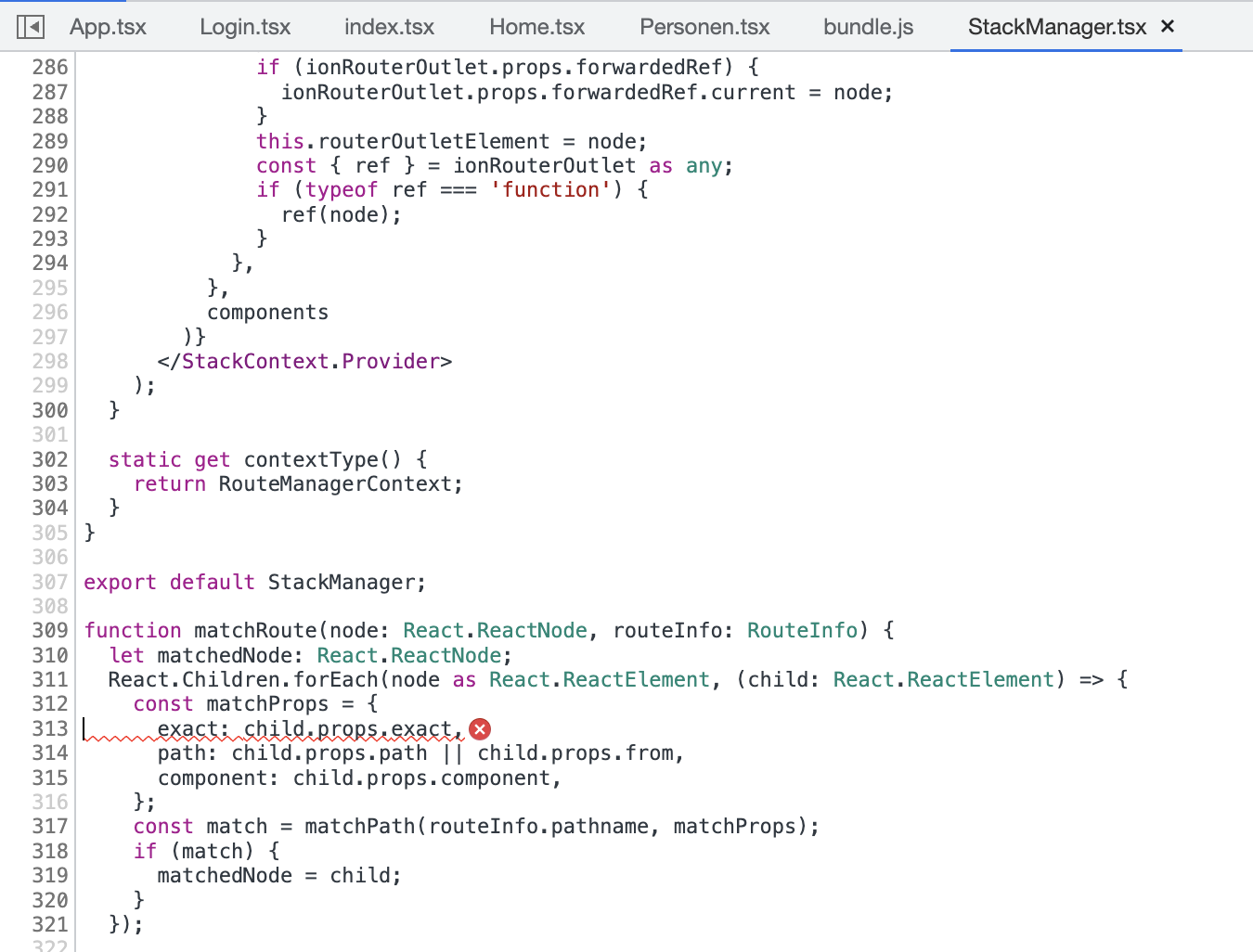Screen dimensions: 1253x952
Task: Click 'component: child.props.component,' text
Action: (360, 778)
